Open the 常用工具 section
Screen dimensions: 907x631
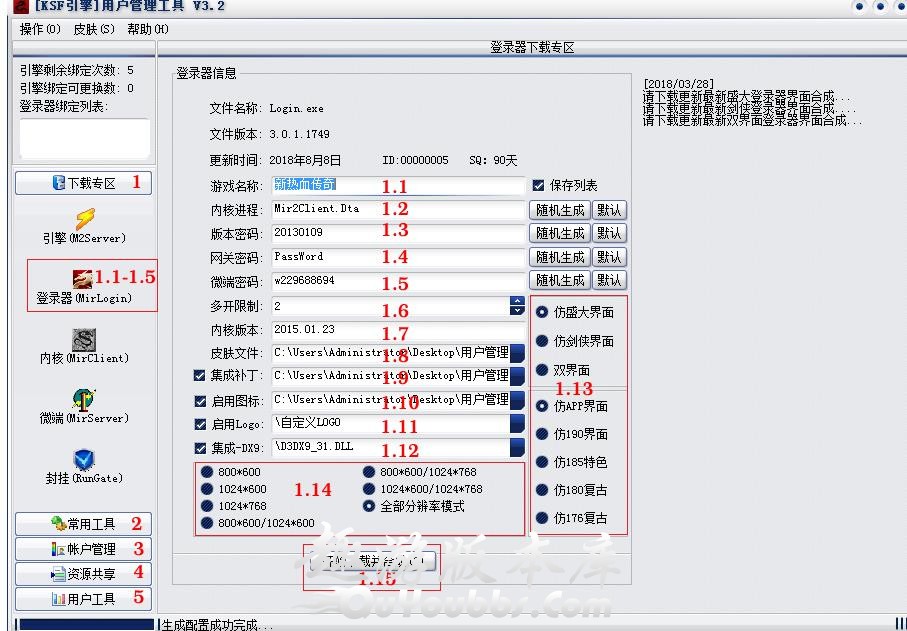tap(83, 524)
